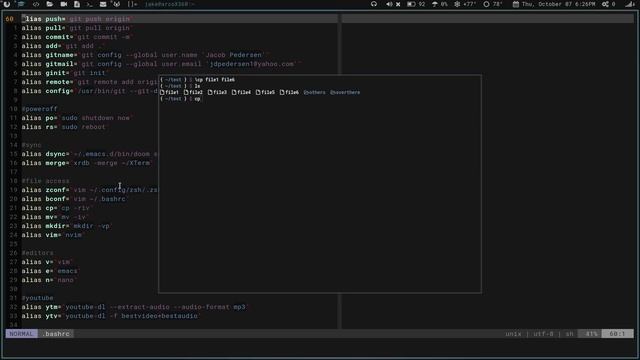Click the 'others' directory in terminal listing
Viewport: 640px width, 360px height.
pos(314,92)
